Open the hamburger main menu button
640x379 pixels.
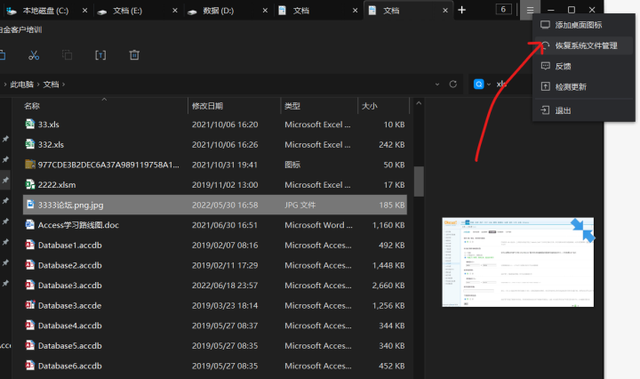(530, 10)
